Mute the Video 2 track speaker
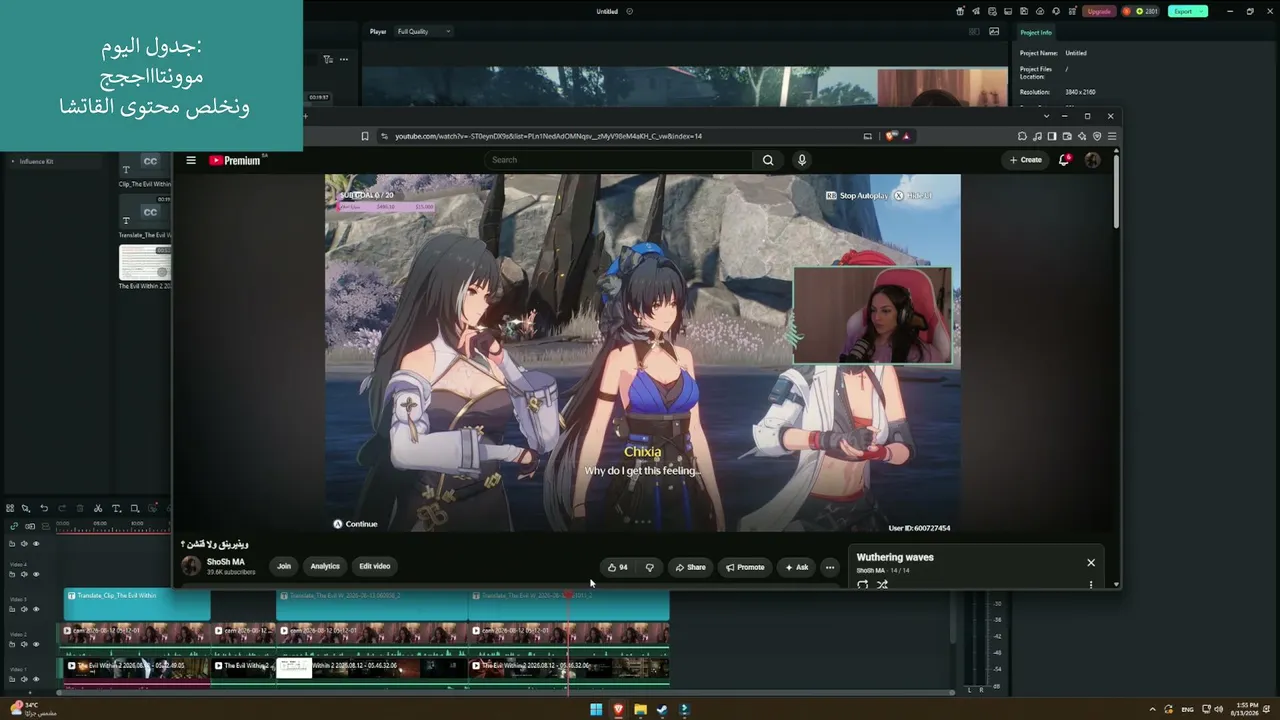Screen dimensions: 1280x720 point(24,644)
